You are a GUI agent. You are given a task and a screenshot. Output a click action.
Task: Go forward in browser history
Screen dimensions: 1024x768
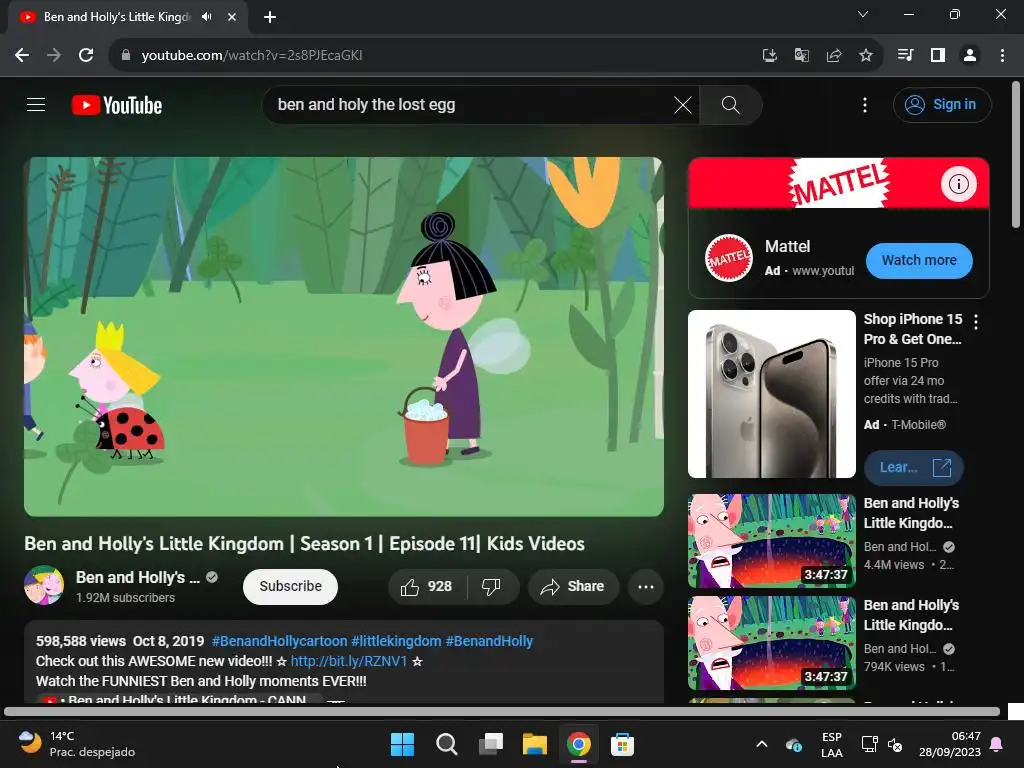point(54,56)
